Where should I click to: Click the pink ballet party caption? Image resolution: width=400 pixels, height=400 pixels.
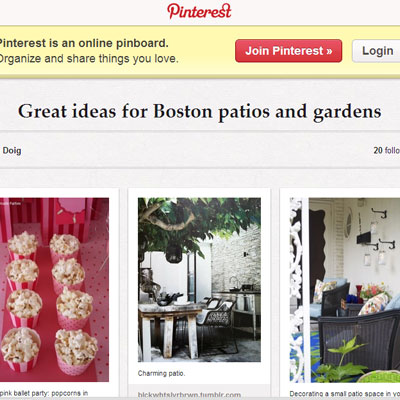[44, 393]
